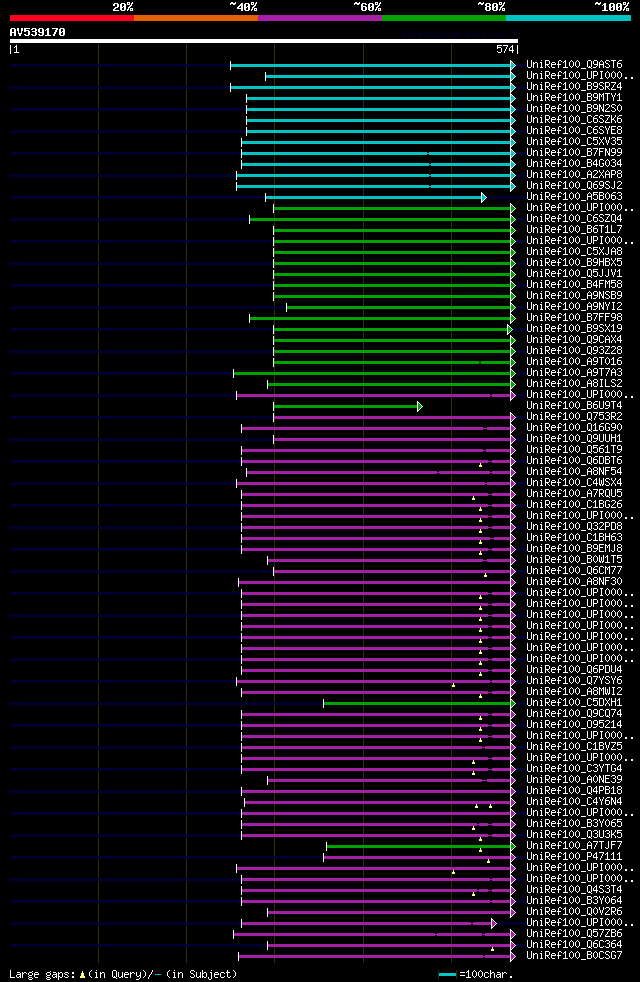Open hit UniRef100_A8ILS2 label
The image size is (640, 982).
(574, 384)
